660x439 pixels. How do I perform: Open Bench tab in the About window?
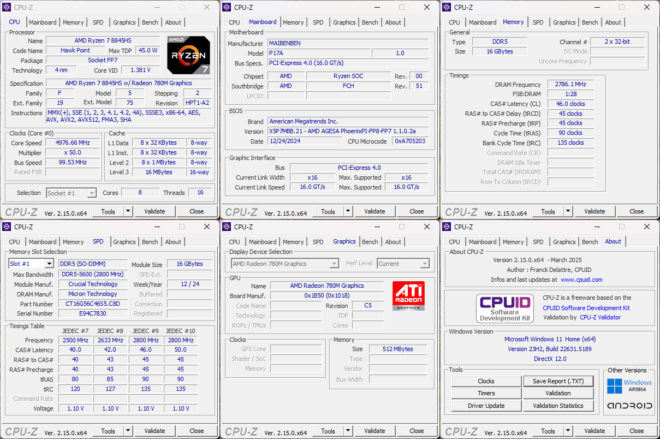[x=590, y=242]
